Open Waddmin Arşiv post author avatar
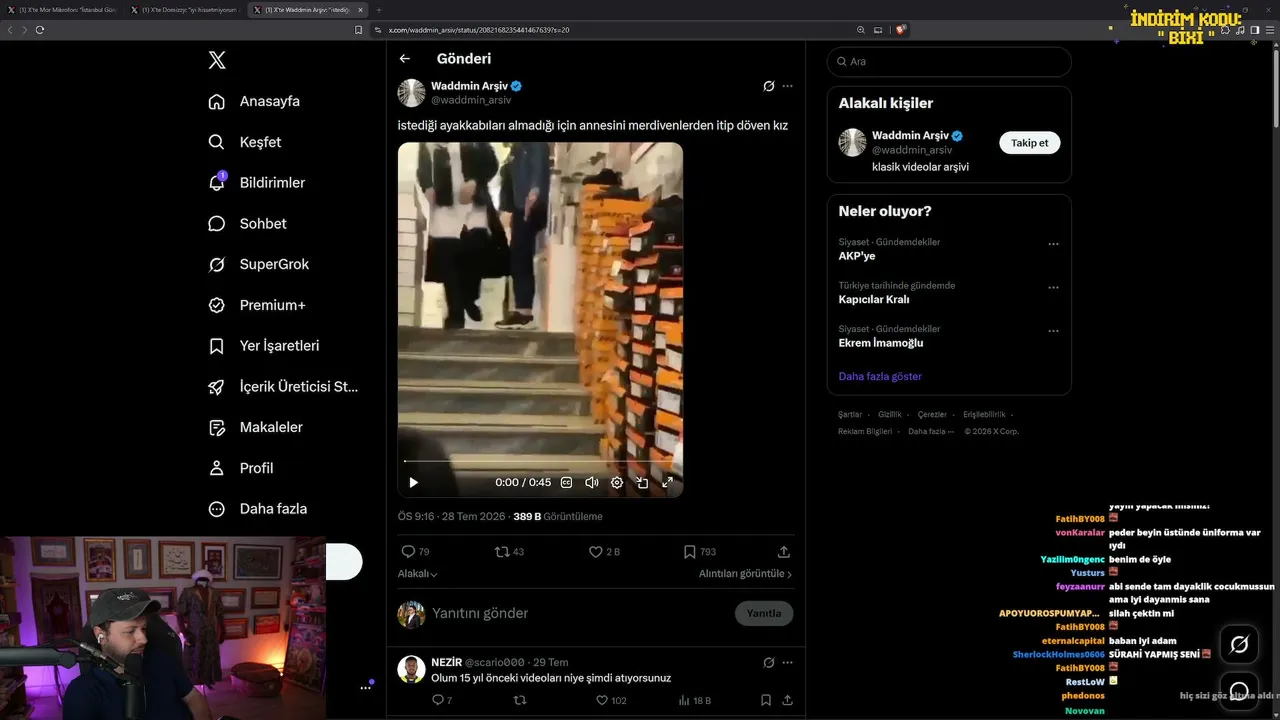The image size is (1280, 720). click(x=412, y=92)
